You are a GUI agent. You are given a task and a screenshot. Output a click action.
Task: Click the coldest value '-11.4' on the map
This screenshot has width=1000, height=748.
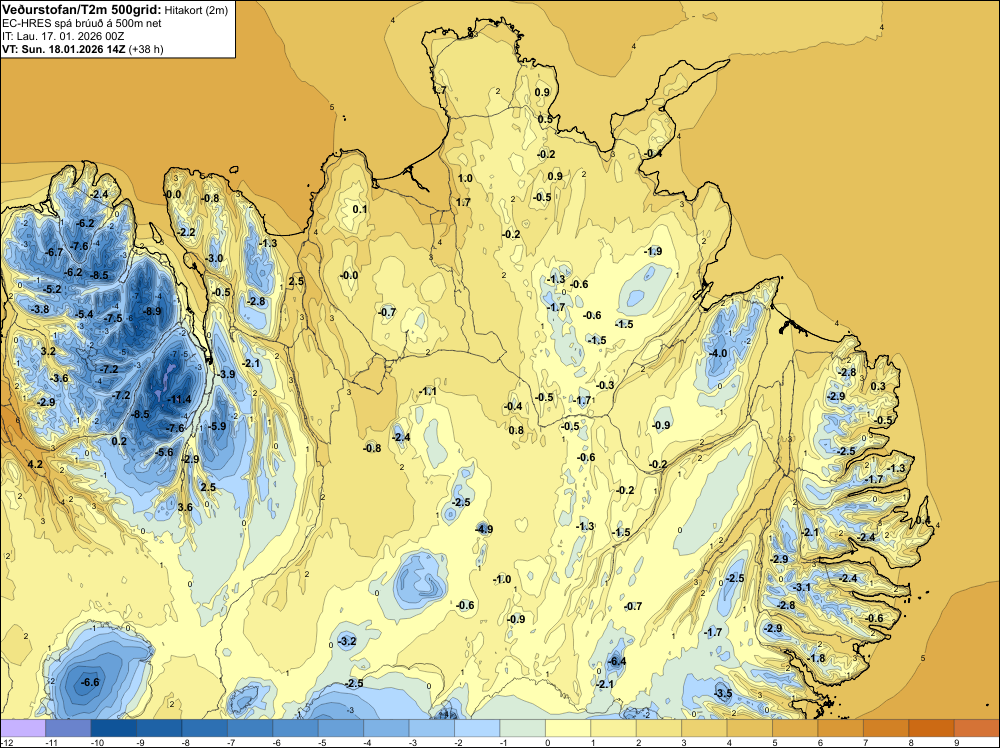(x=179, y=399)
